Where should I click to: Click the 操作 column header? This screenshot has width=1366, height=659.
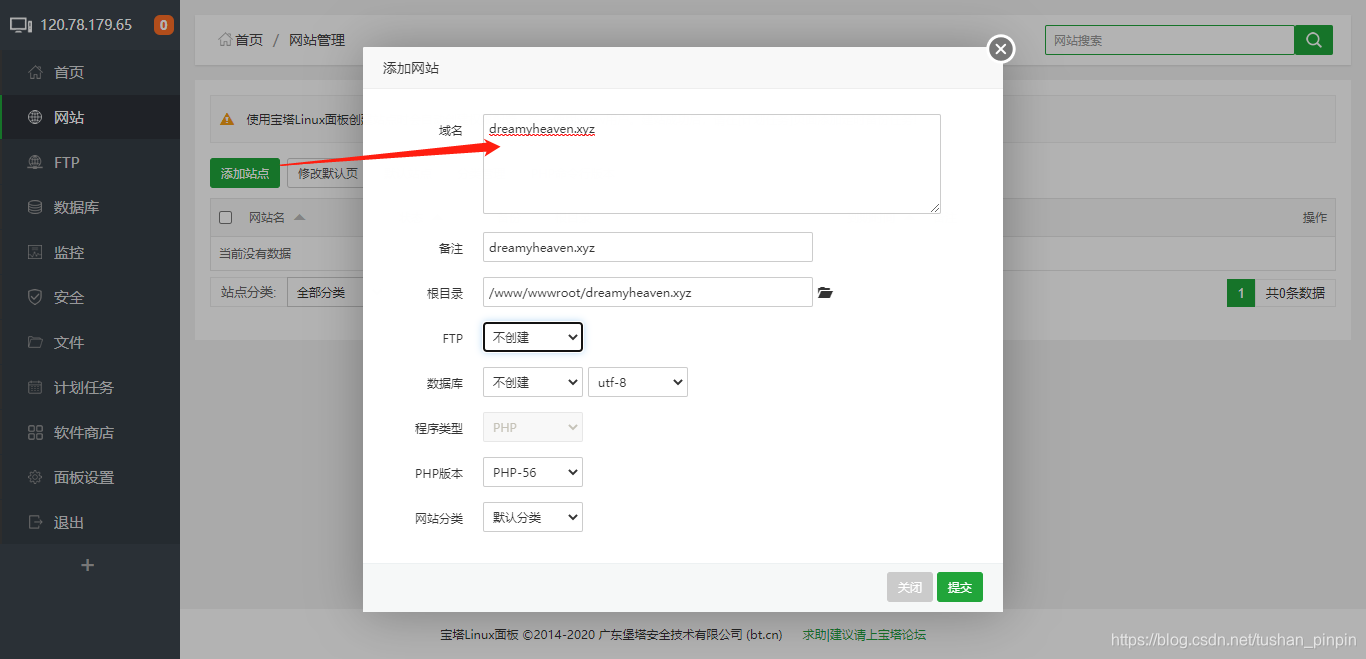[x=1315, y=217]
